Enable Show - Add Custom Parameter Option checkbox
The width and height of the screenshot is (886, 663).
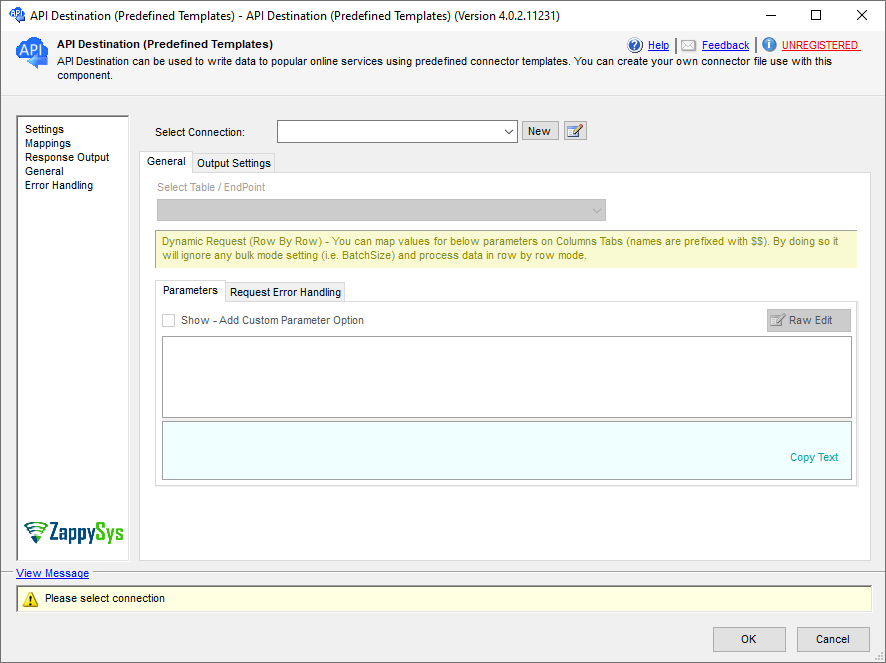[168, 320]
